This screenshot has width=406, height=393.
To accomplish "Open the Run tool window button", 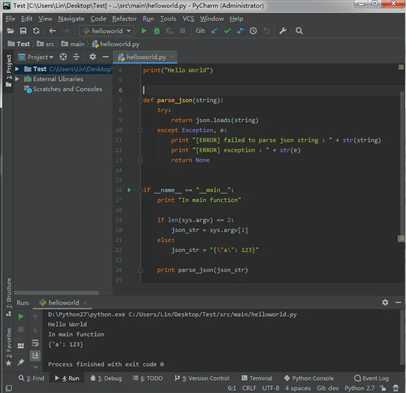I will click(x=67, y=378).
